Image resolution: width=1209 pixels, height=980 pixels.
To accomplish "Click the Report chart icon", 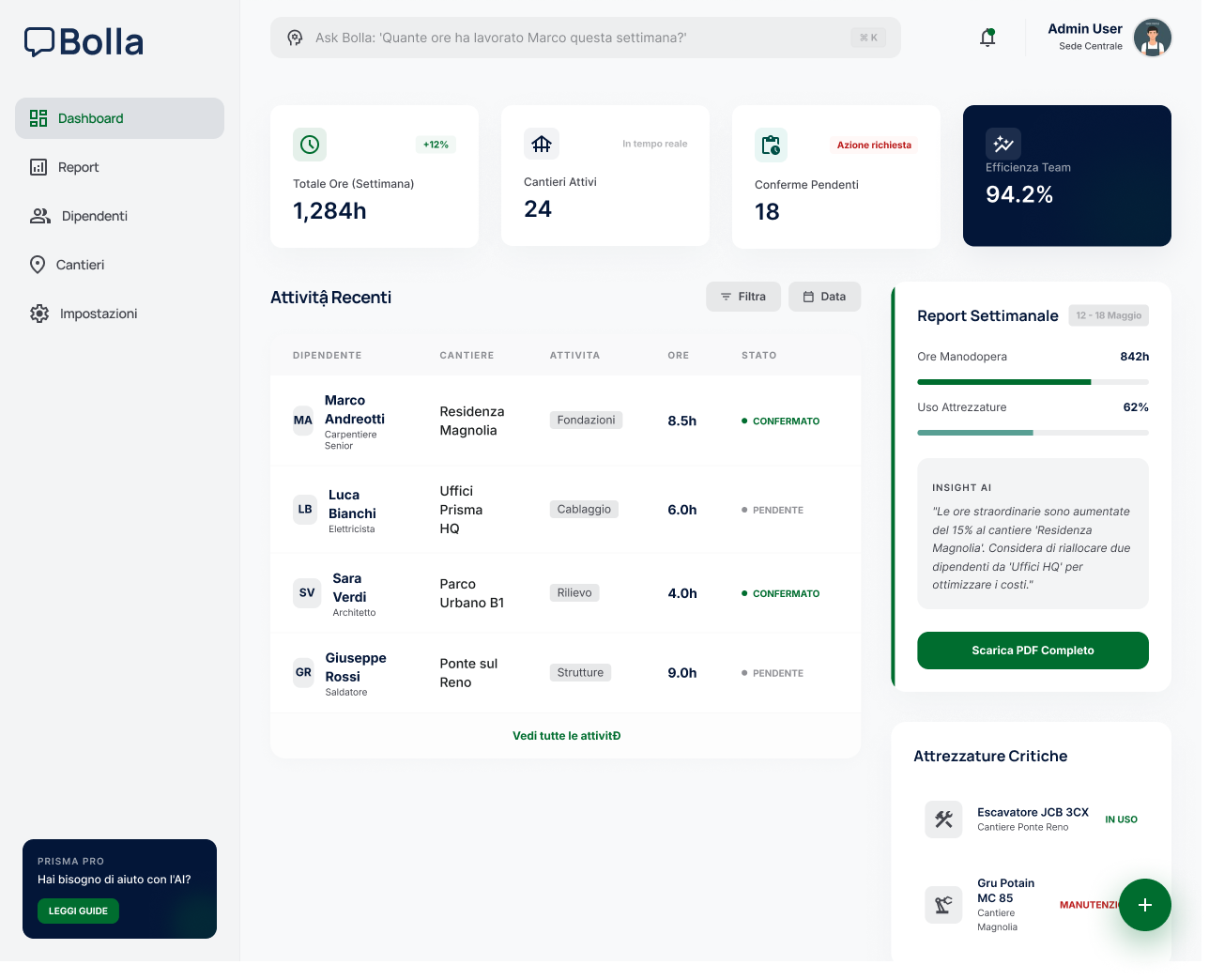I will [x=38, y=167].
